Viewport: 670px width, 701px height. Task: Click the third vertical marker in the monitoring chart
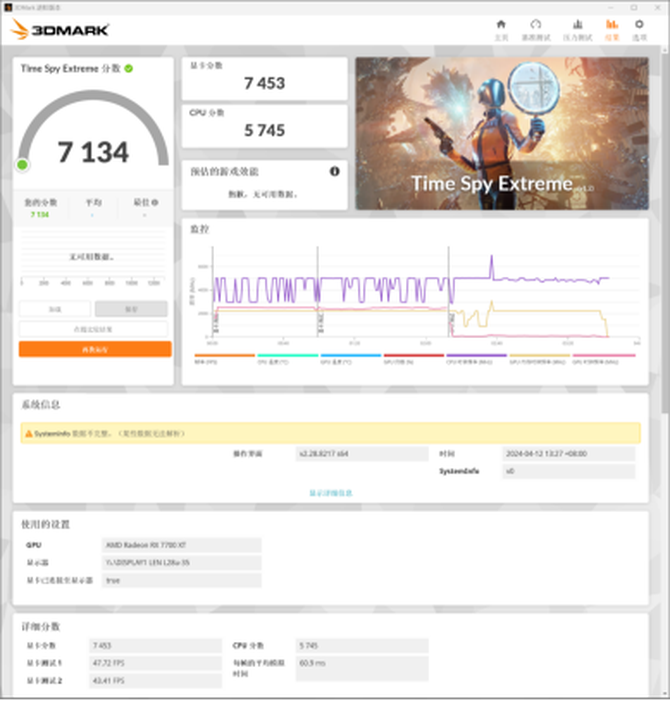[x=449, y=291]
